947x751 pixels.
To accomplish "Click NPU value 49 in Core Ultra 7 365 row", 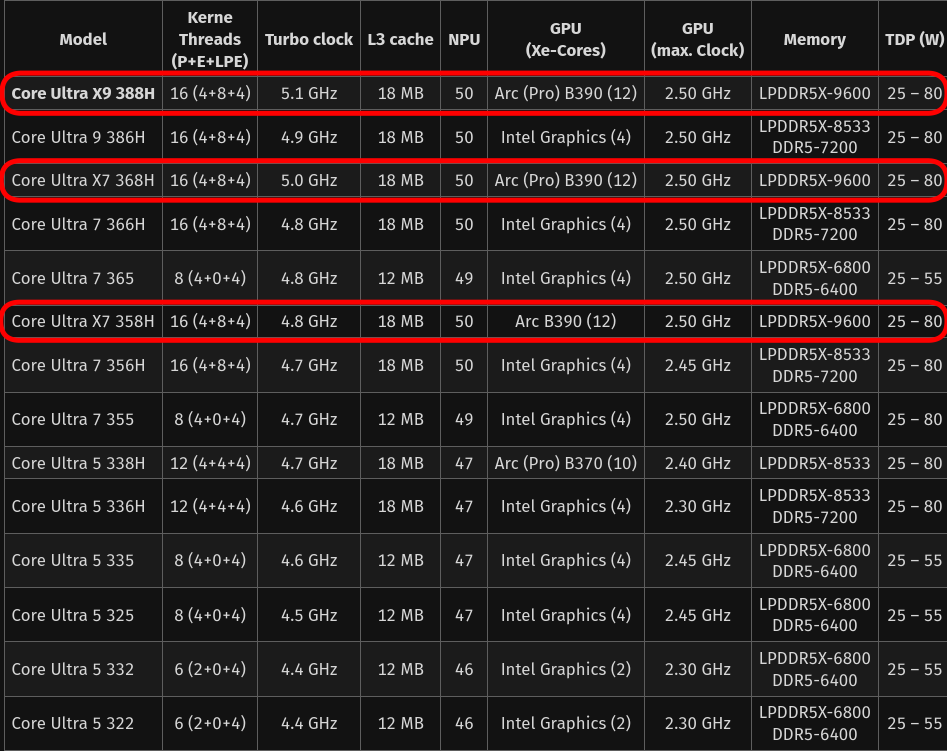I will [464, 278].
